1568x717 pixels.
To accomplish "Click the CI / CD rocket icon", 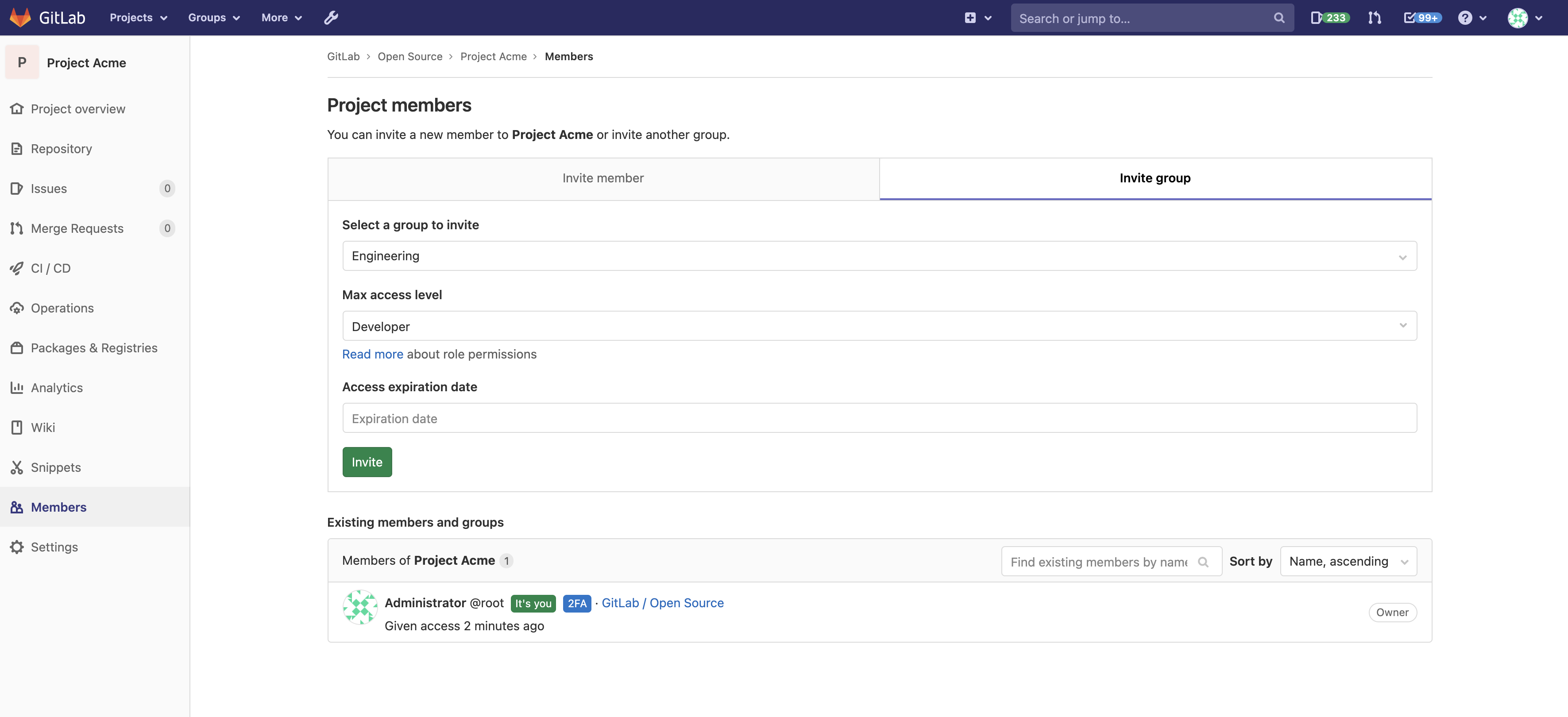I will pos(17,268).
